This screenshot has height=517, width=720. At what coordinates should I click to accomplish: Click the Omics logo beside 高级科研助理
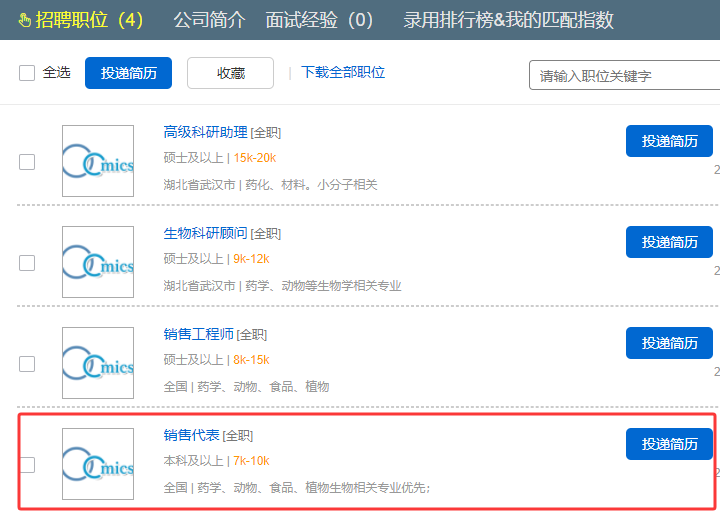coord(97,161)
